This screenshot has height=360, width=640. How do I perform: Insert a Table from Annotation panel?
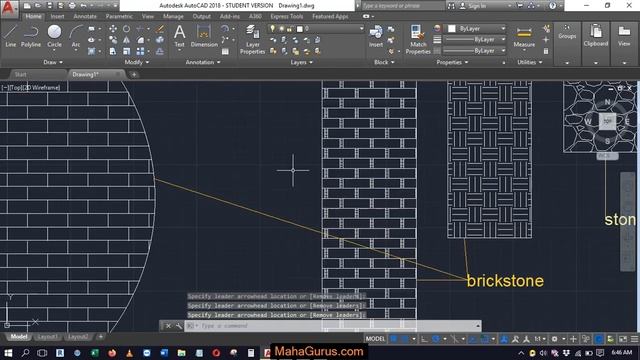[x=225, y=51]
